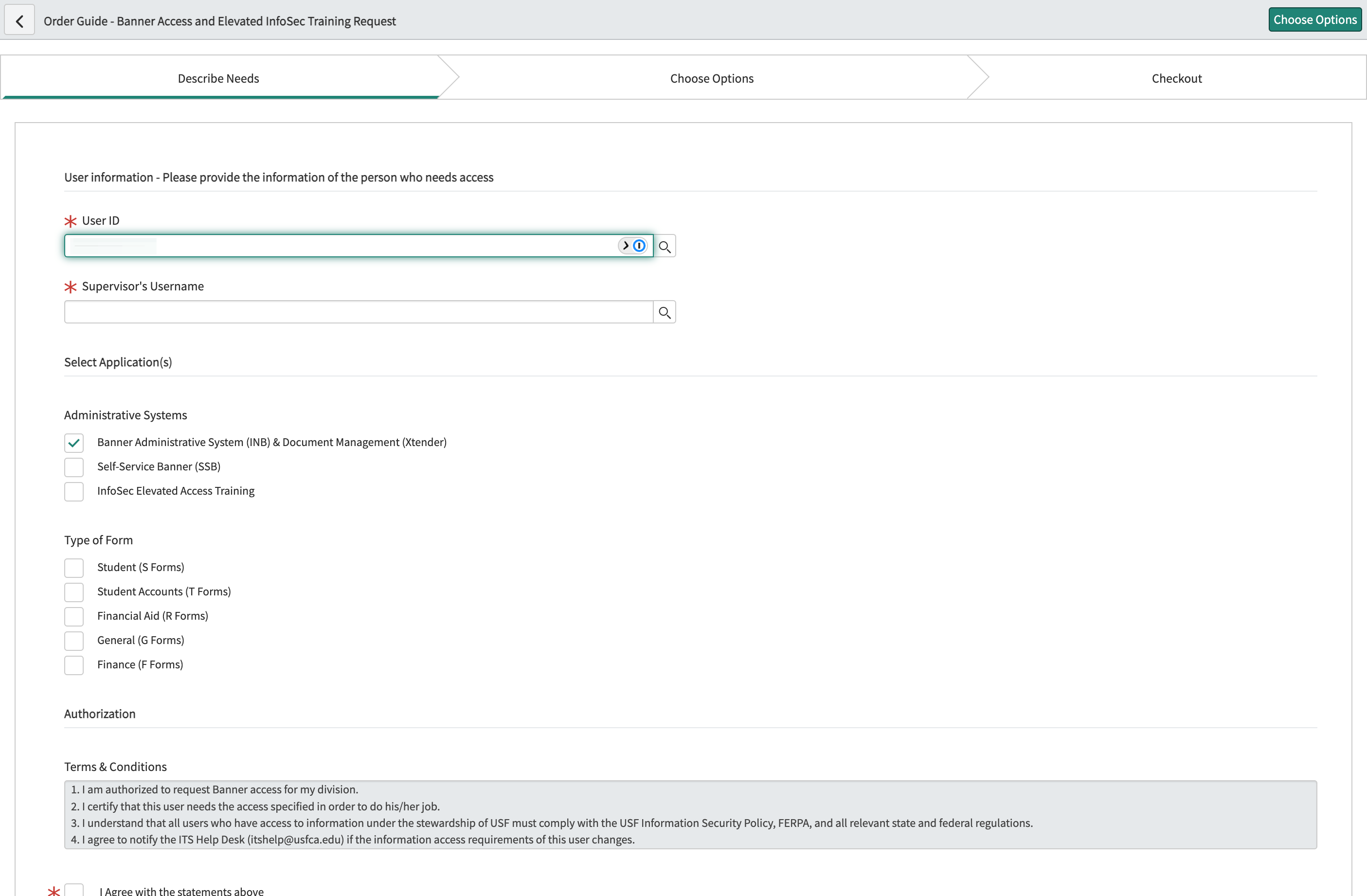This screenshot has width=1367, height=896.
Task: Click the Order Guide page title text
Action: pos(220,21)
